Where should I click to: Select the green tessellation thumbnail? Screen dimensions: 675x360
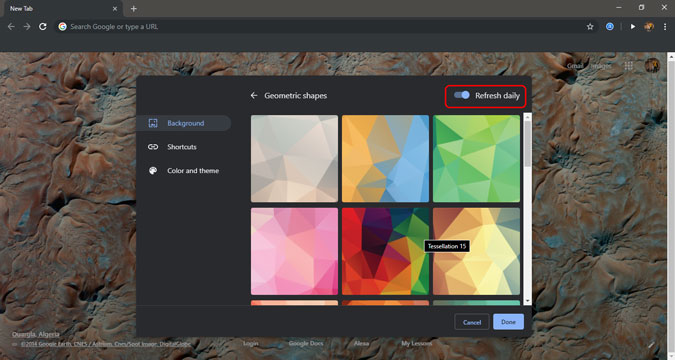click(476, 158)
